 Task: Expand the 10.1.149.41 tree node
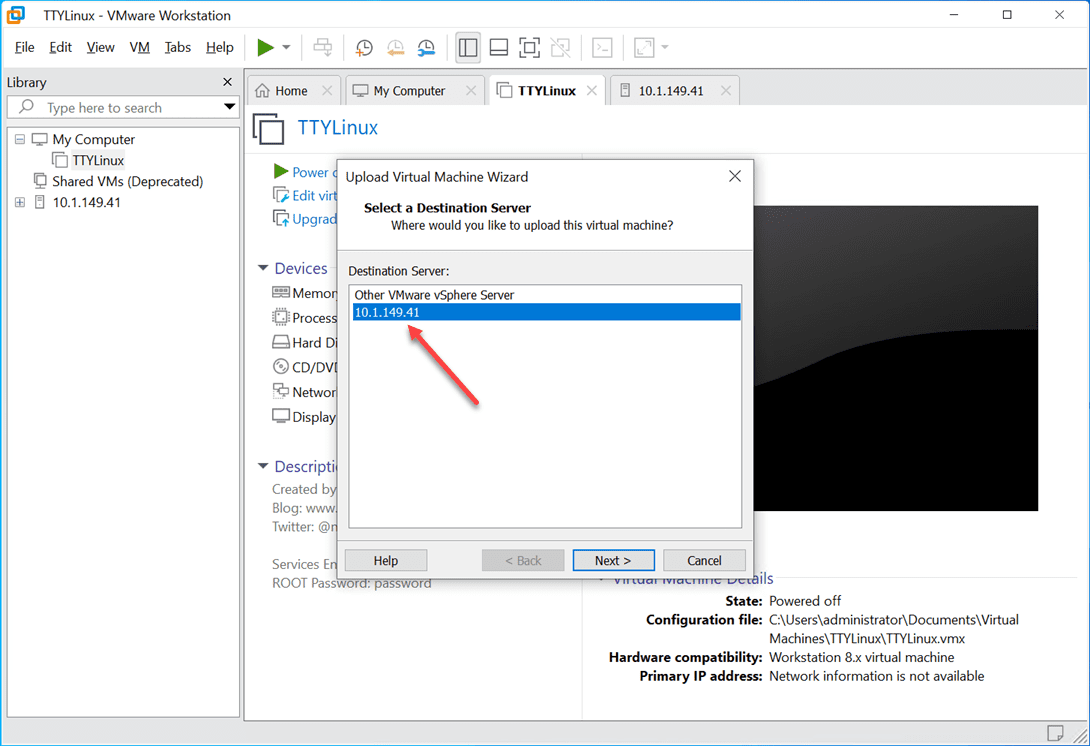tap(19, 202)
